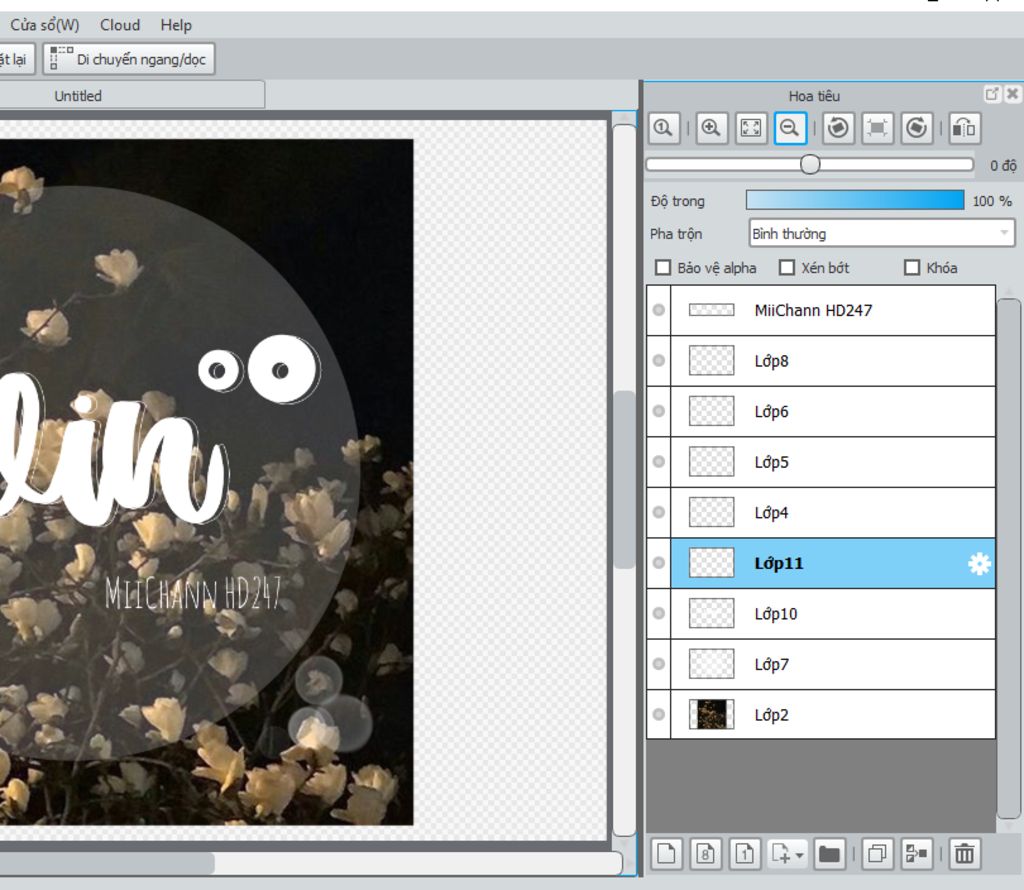Hide layer Lớp10

659,614
